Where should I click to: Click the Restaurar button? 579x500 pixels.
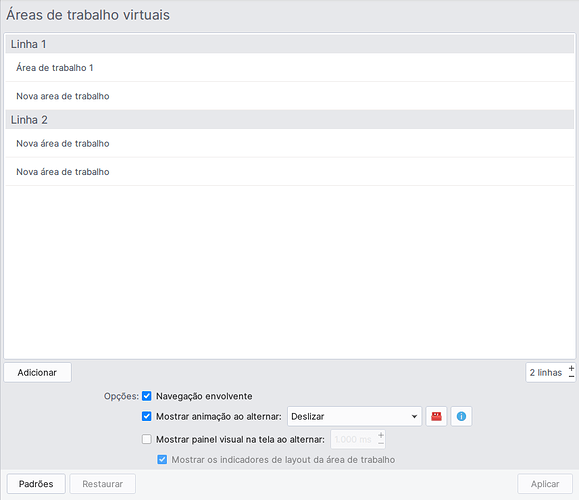coord(103,484)
